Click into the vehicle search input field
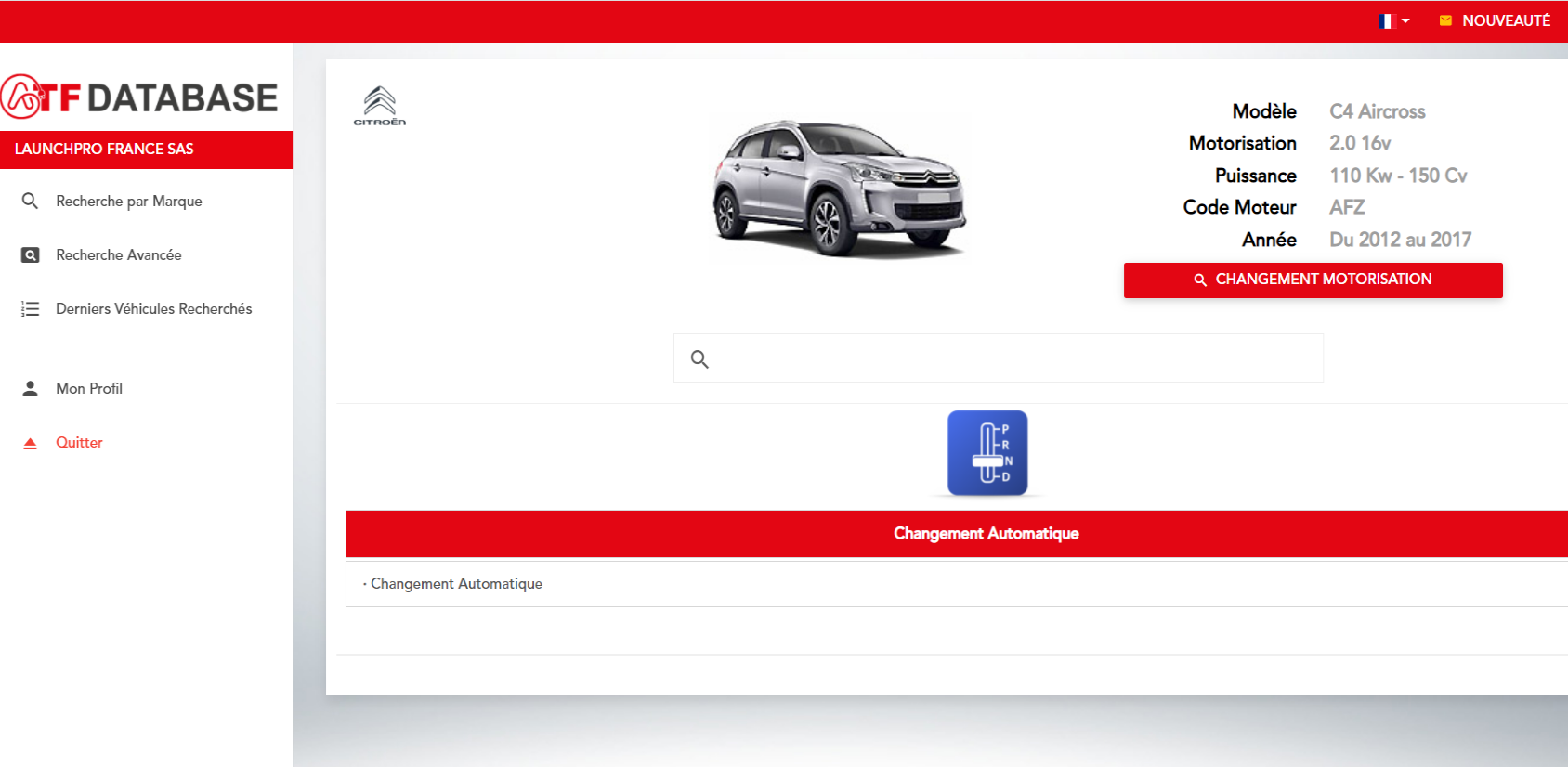1568x767 pixels. pyautogui.click(x=1013, y=358)
